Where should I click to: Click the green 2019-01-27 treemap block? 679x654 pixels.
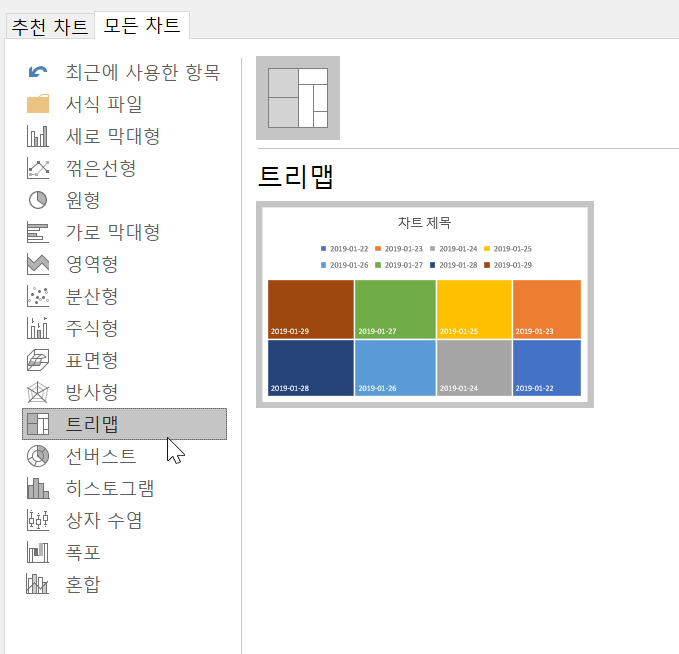click(395, 309)
